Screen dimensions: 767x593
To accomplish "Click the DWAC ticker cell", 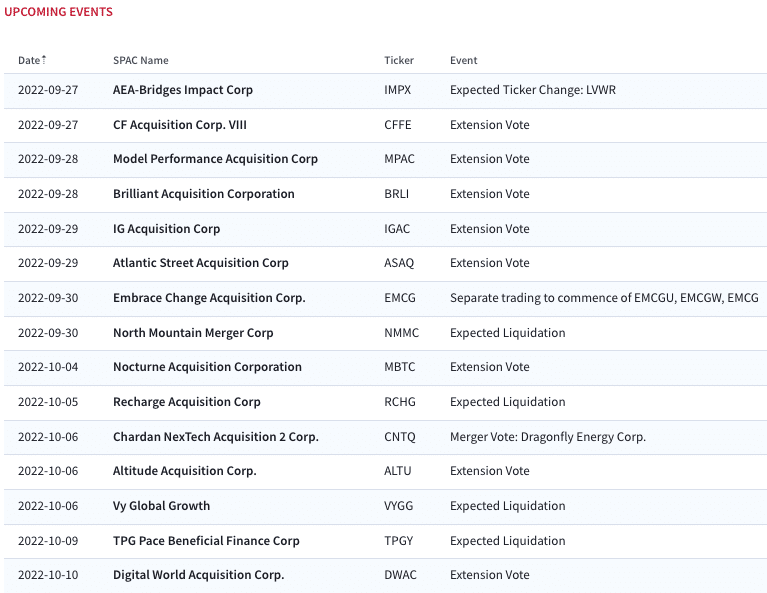I will pyautogui.click(x=400, y=575).
